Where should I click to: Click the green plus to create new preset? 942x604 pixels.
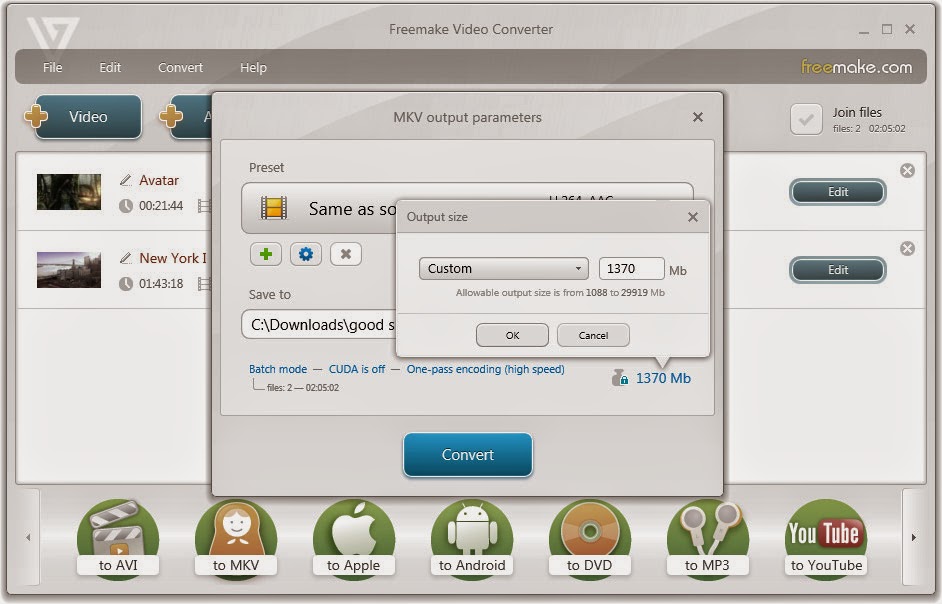[x=265, y=254]
